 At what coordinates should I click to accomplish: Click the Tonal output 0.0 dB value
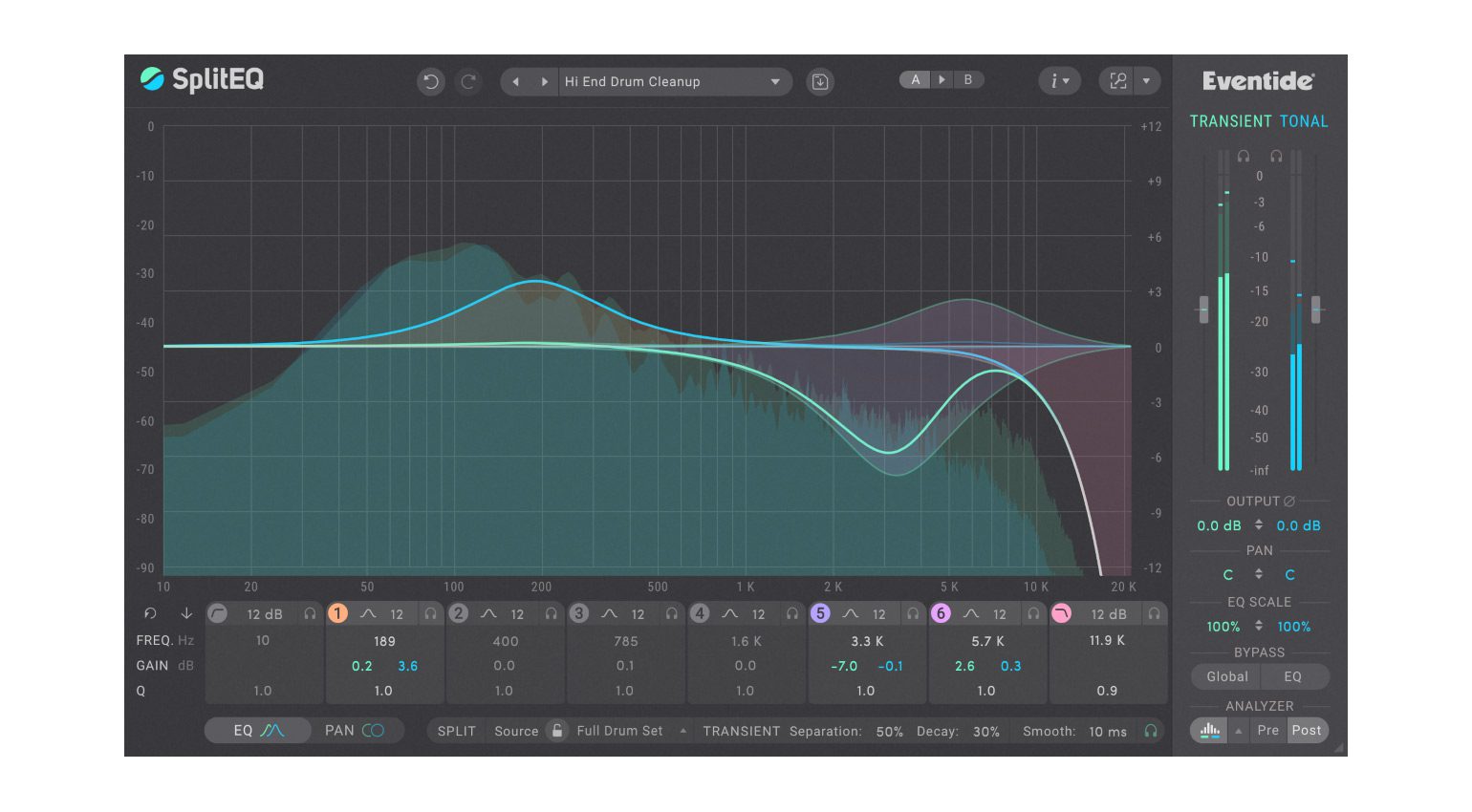[x=1298, y=526]
